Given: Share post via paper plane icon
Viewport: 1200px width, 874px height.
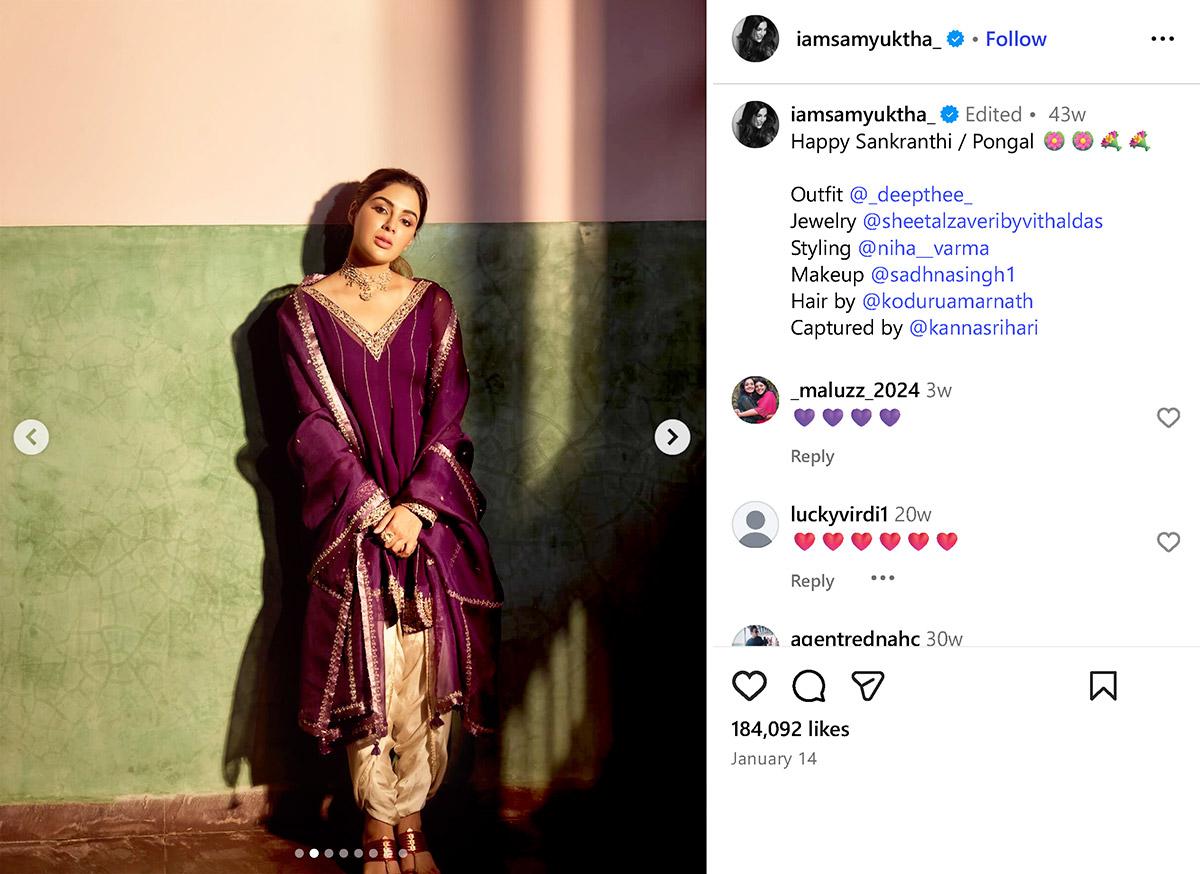Looking at the screenshot, I should pyautogui.click(x=867, y=686).
